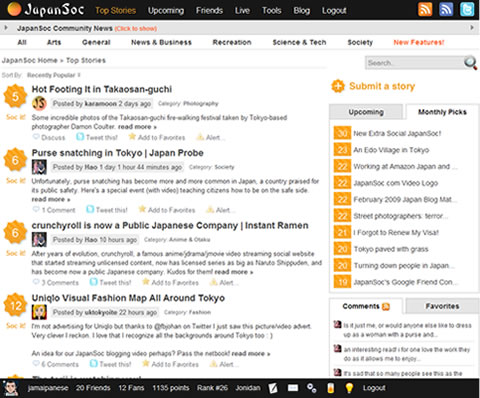
Task: Select the Science & Tech category
Action: coord(299,42)
